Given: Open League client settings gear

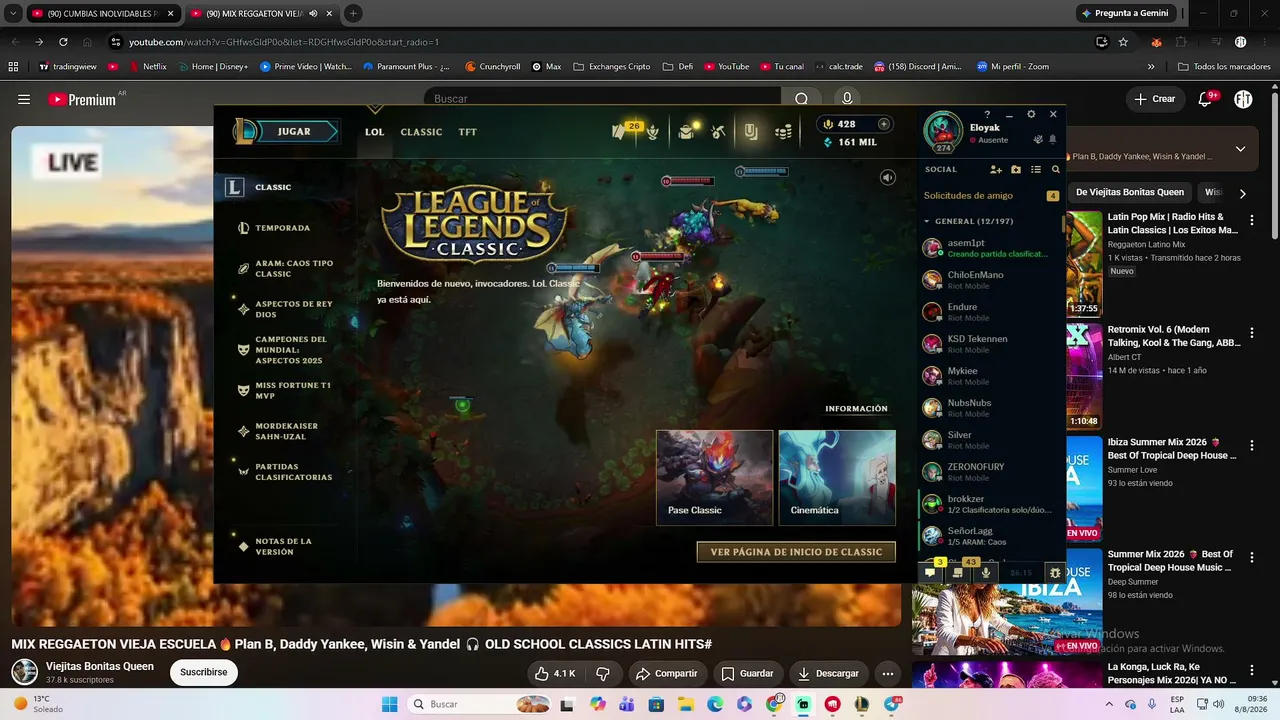Looking at the screenshot, I should pyautogui.click(x=1031, y=114).
